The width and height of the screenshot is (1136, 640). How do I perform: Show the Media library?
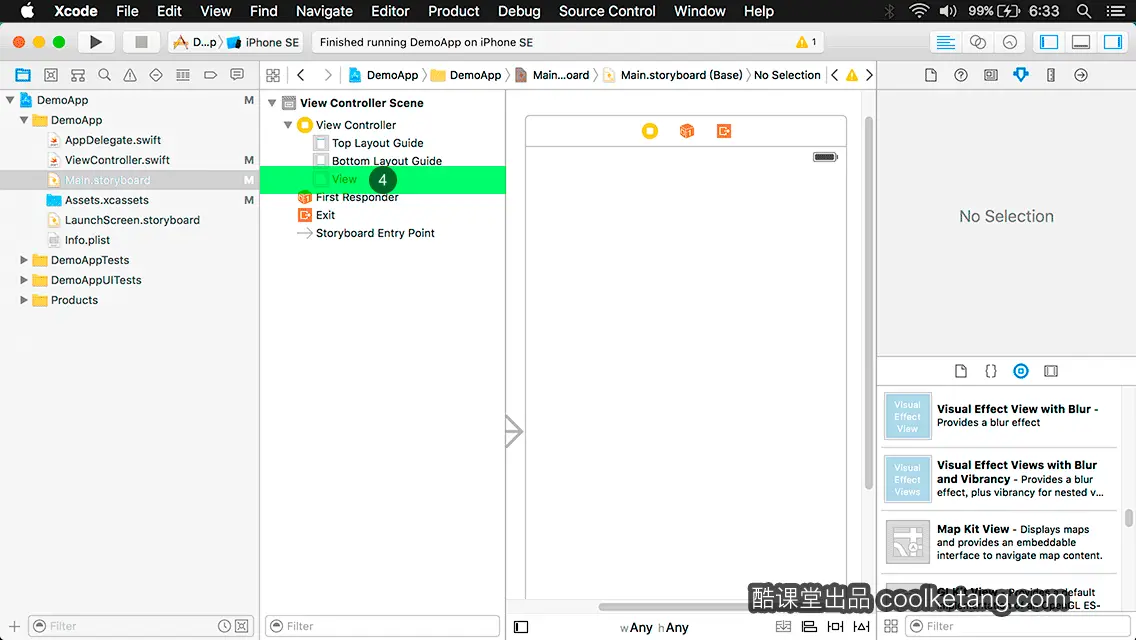click(x=1051, y=371)
